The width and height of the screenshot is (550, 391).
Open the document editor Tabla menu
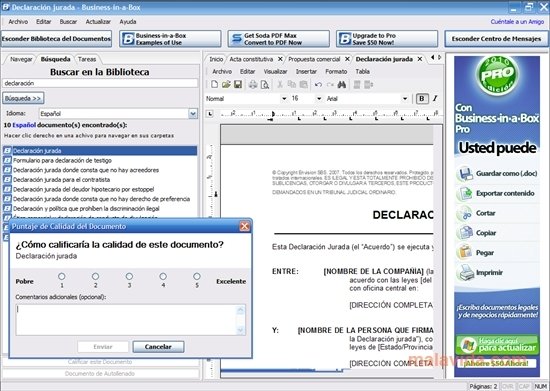(362, 72)
